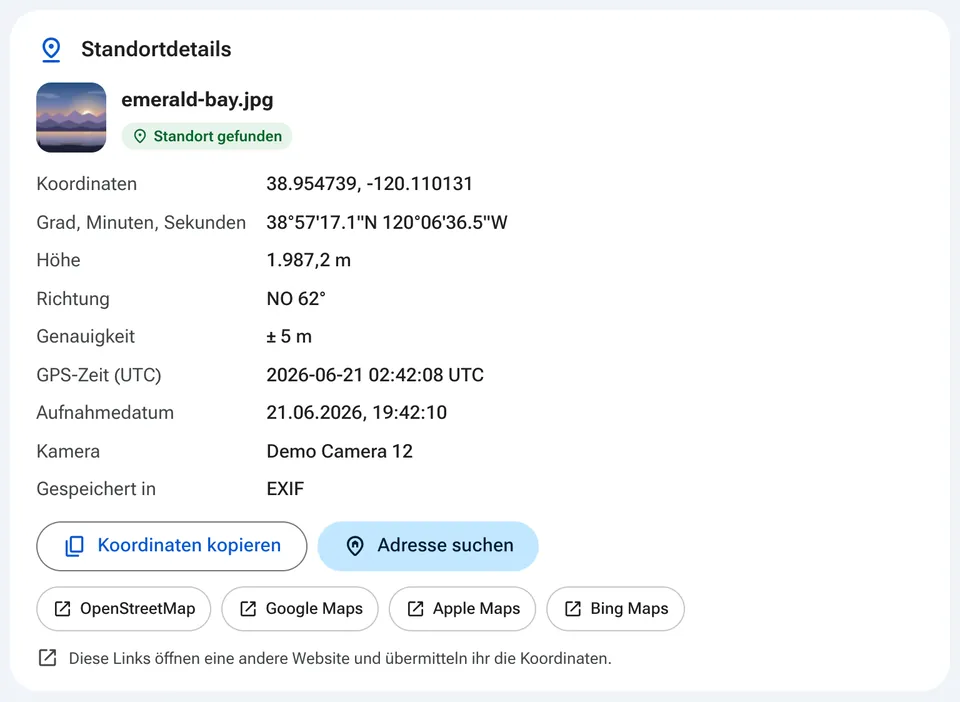The height and width of the screenshot is (702, 960).
Task: Select the direction value NO 62°
Action: 296,299
